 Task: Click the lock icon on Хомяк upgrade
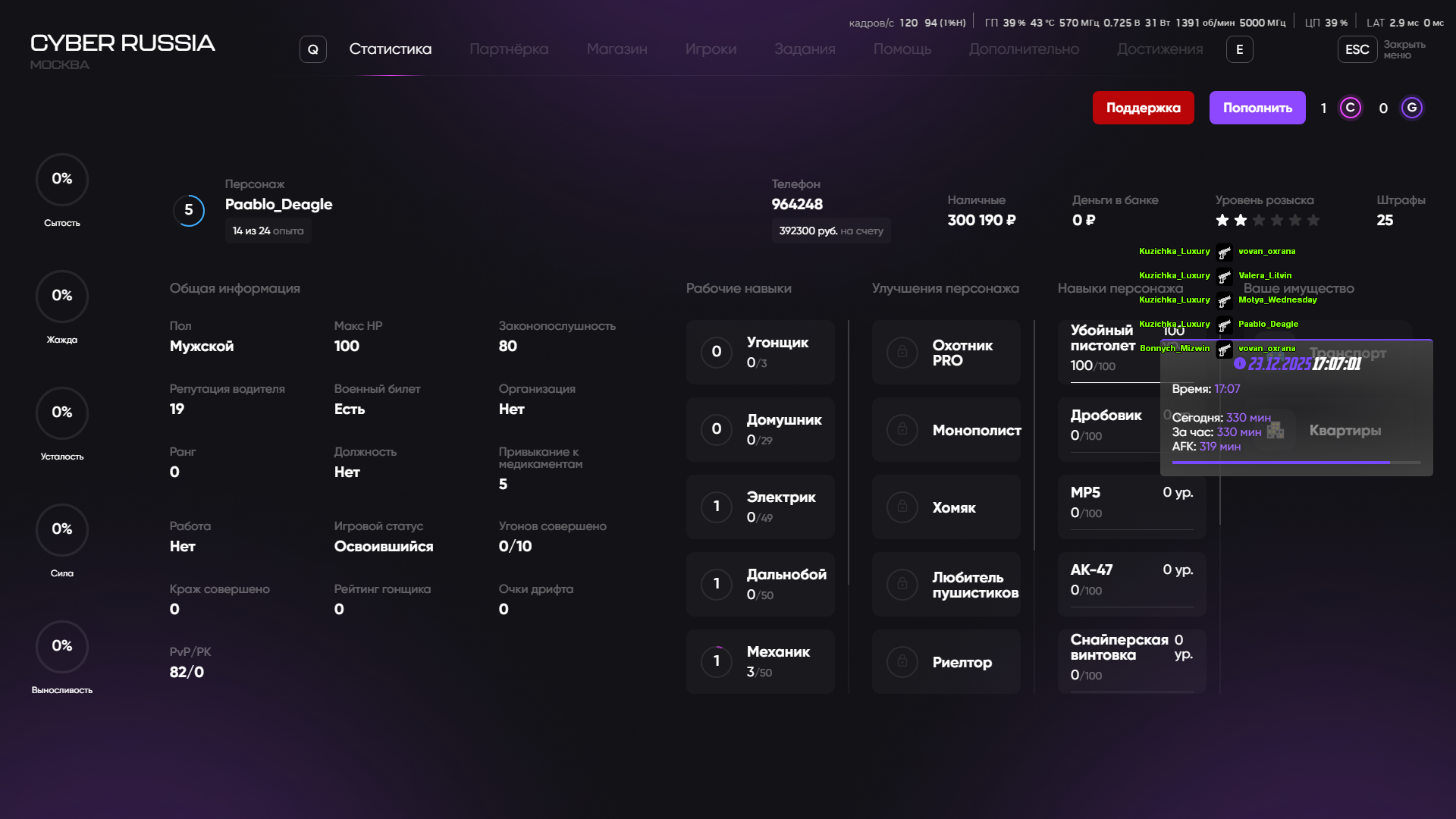902,507
